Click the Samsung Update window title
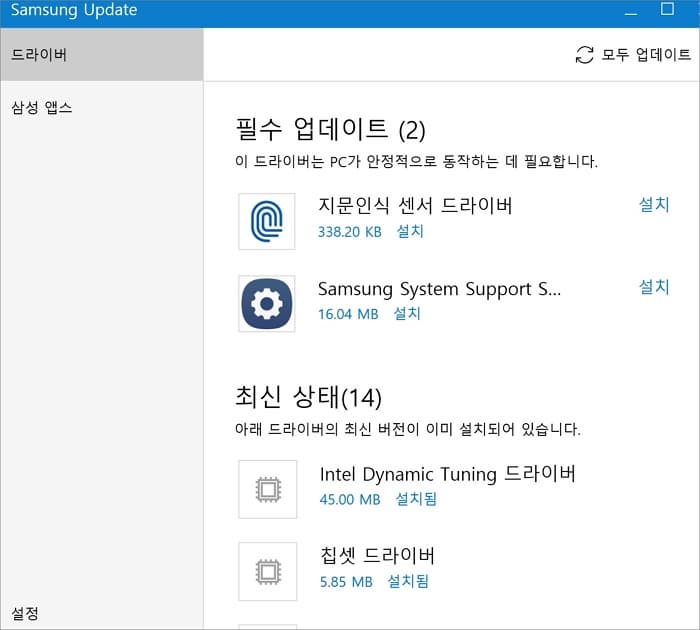This screenshot has height=630, width=700. pyautogui.click(x=74, y=10)
